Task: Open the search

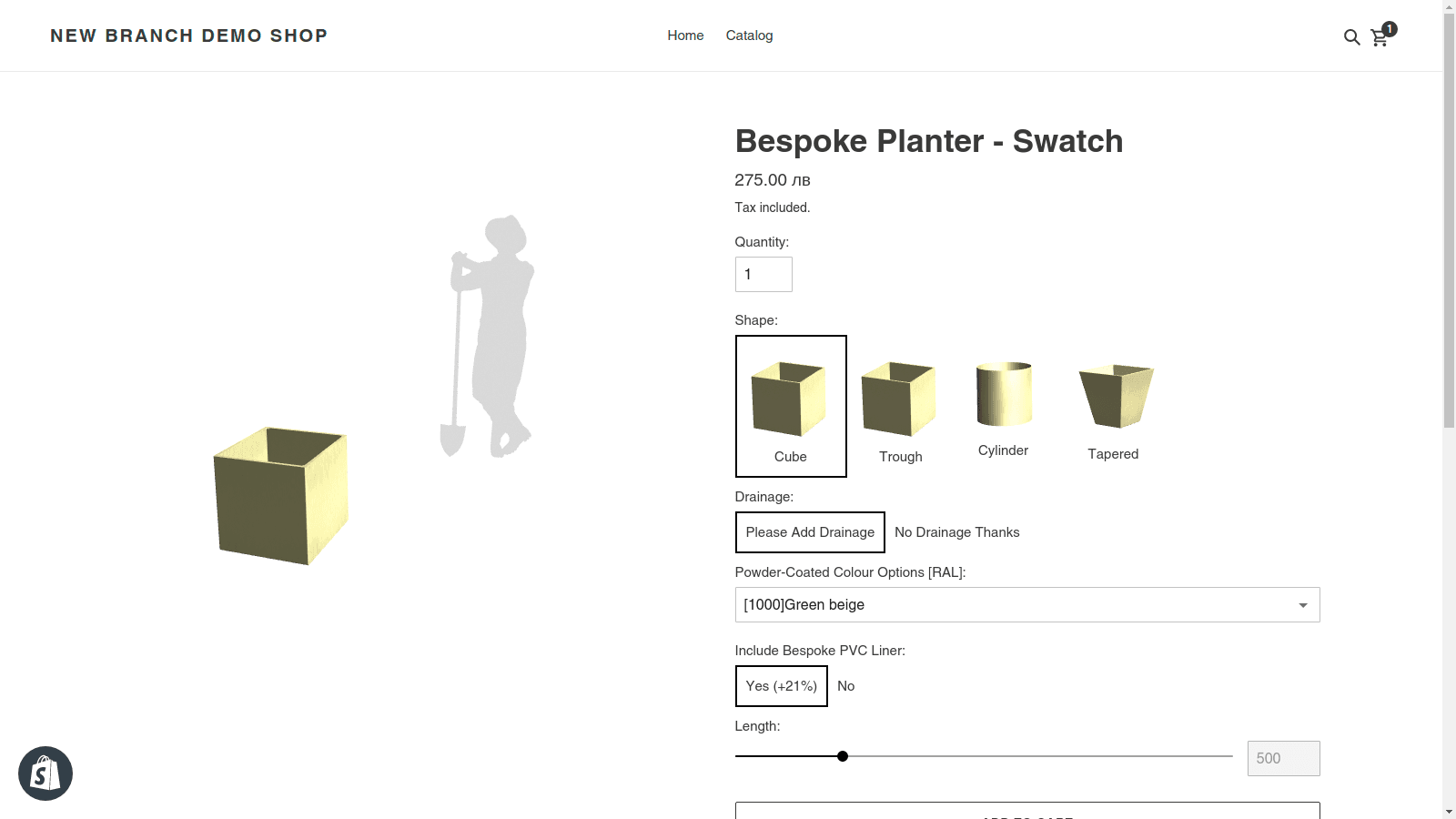Action: [x=1350, y=37]
